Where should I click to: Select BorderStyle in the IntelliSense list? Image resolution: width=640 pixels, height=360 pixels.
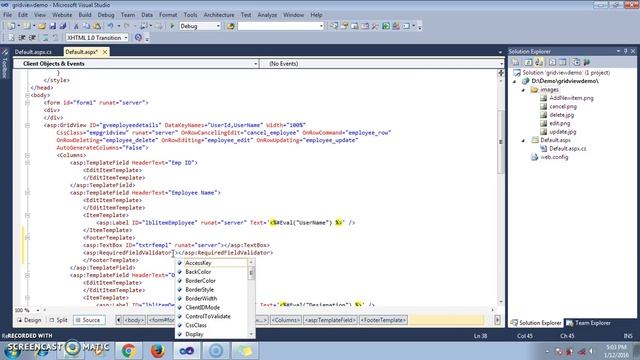200,290
